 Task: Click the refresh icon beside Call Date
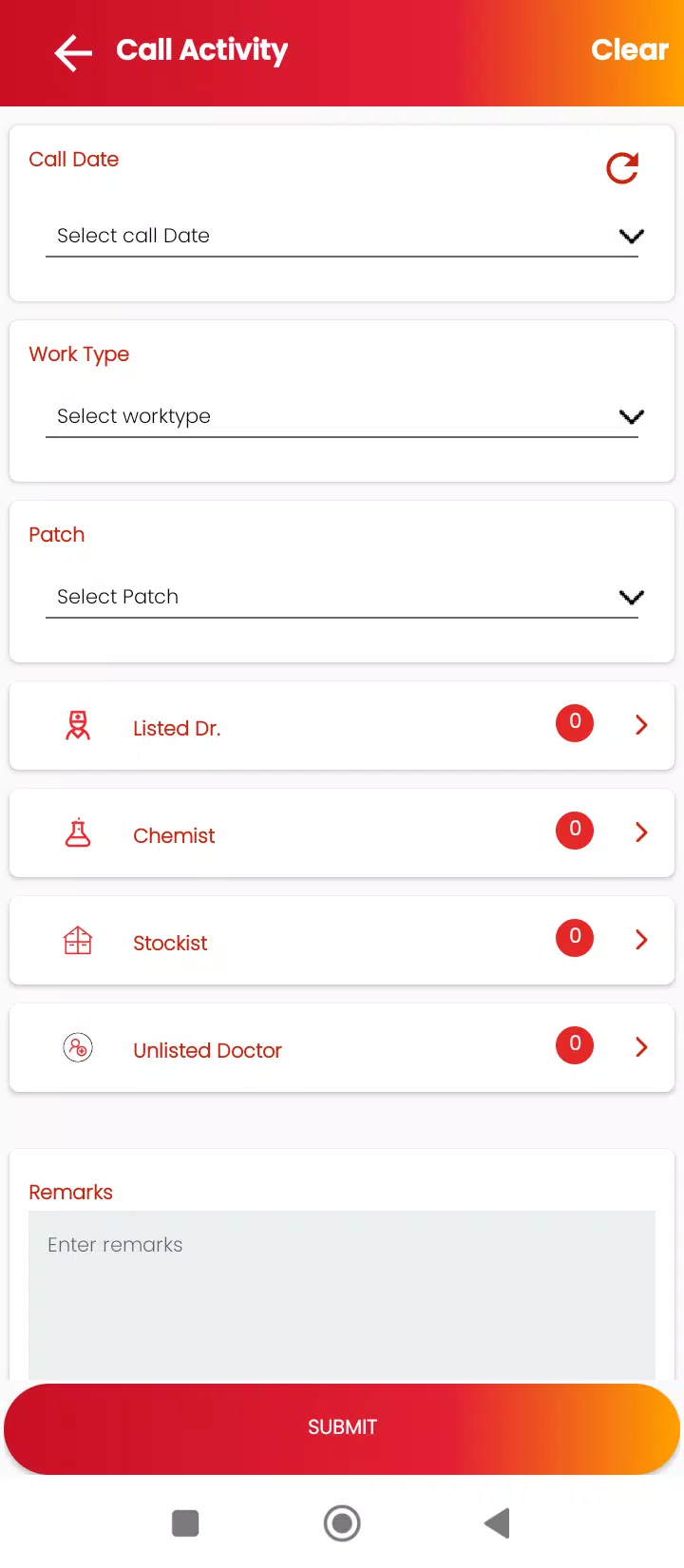(x=622, y=168)
